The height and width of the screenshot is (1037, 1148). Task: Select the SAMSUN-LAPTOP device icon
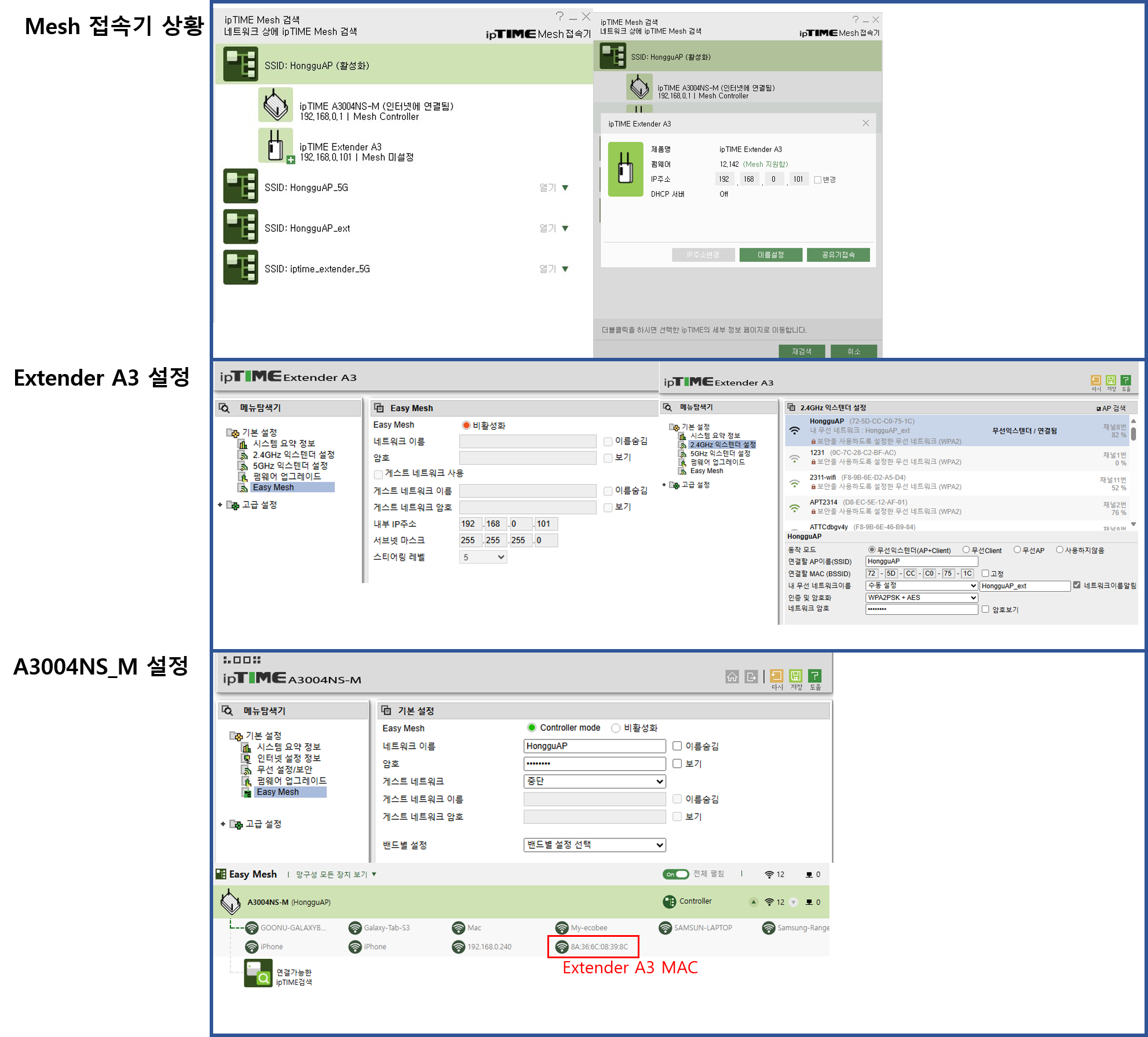665,928
